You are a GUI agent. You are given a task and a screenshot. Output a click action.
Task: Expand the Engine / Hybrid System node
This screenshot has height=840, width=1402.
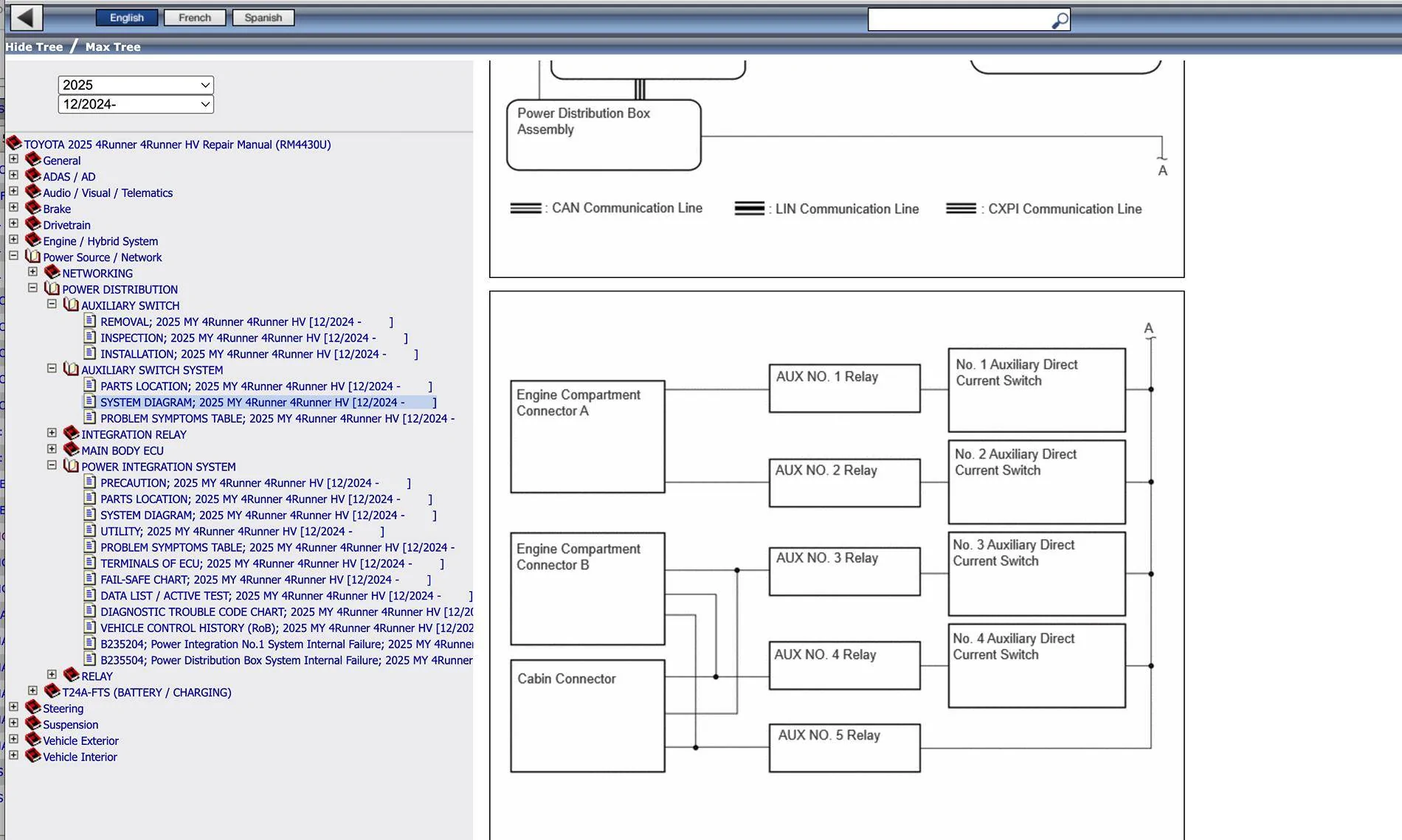pos(13,240)
